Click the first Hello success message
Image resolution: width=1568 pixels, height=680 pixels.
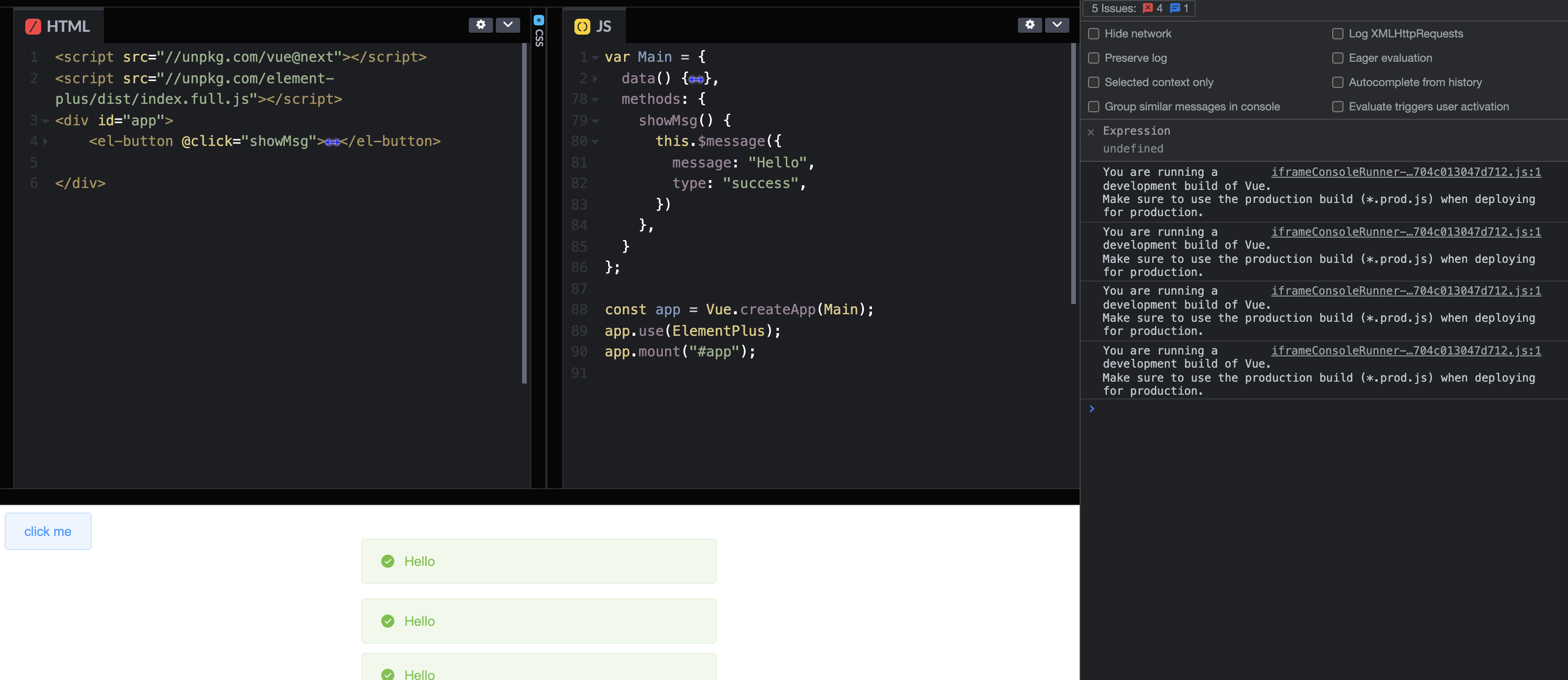tap(539, 561)
